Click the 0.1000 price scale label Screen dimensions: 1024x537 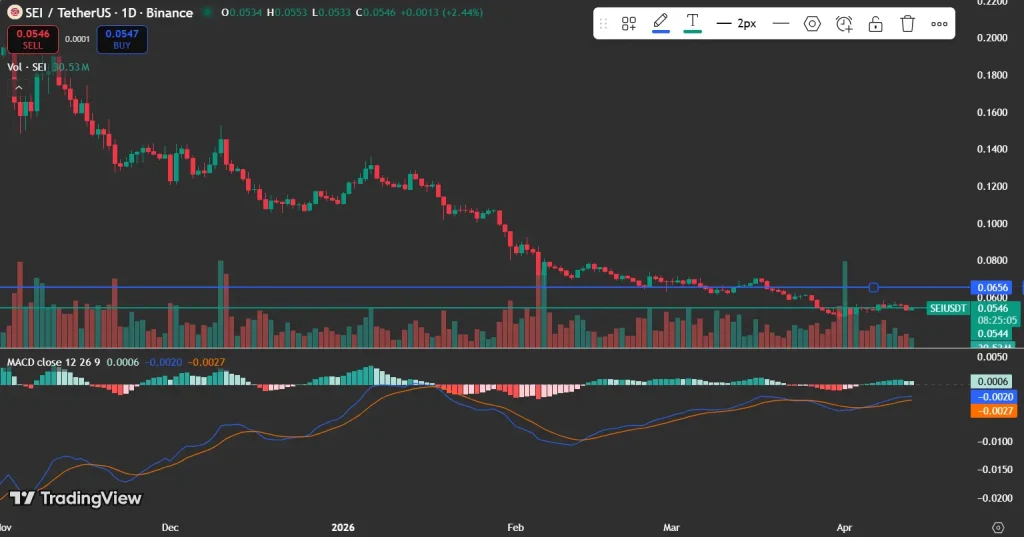click(x=992, y=223)
